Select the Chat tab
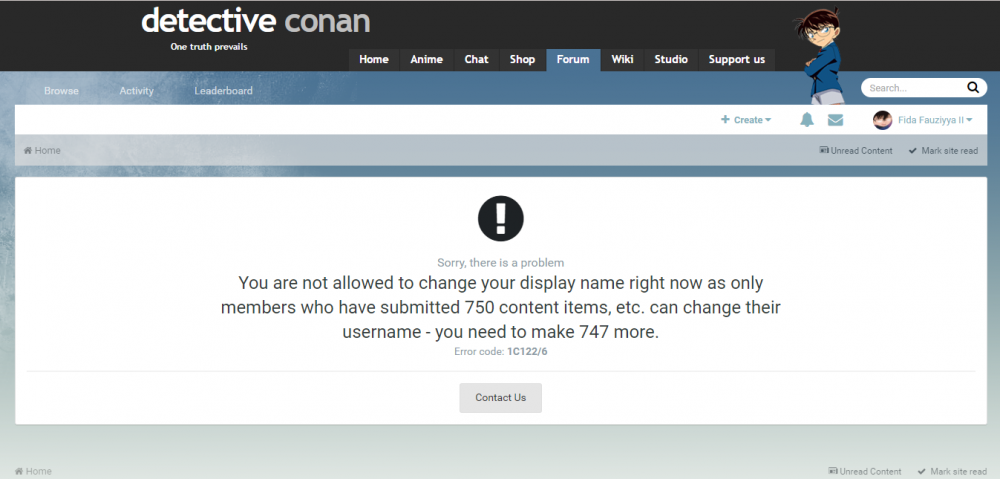 476,60
